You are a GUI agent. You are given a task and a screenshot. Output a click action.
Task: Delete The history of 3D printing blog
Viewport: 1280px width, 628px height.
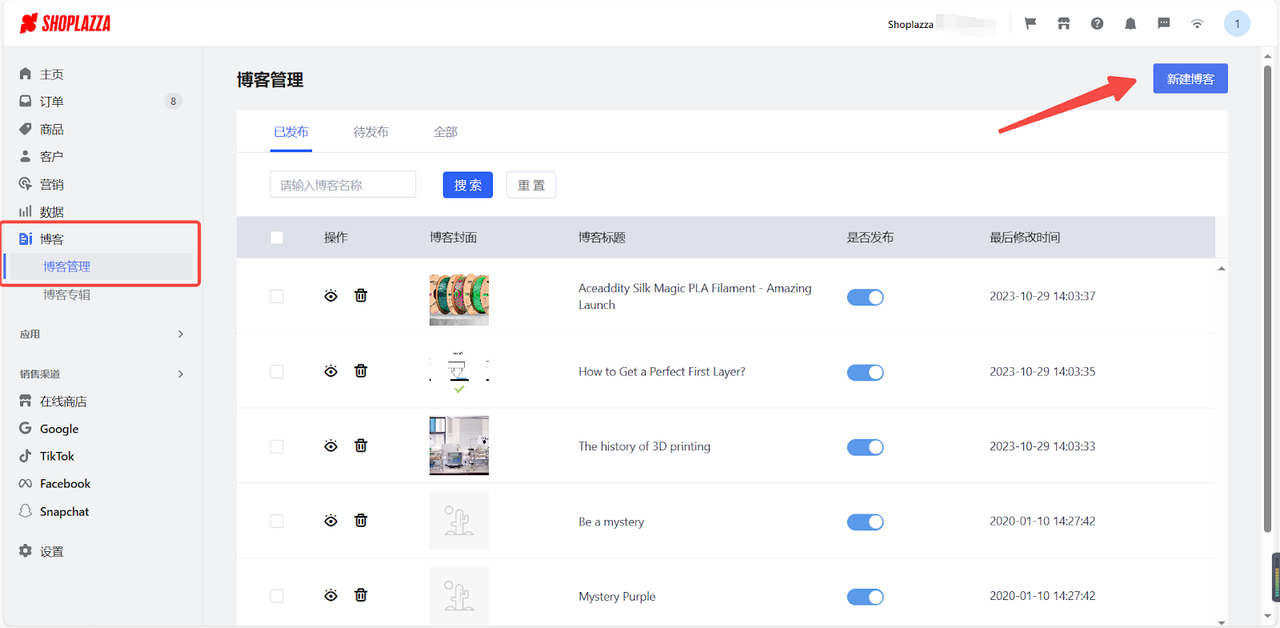point(361,446)
